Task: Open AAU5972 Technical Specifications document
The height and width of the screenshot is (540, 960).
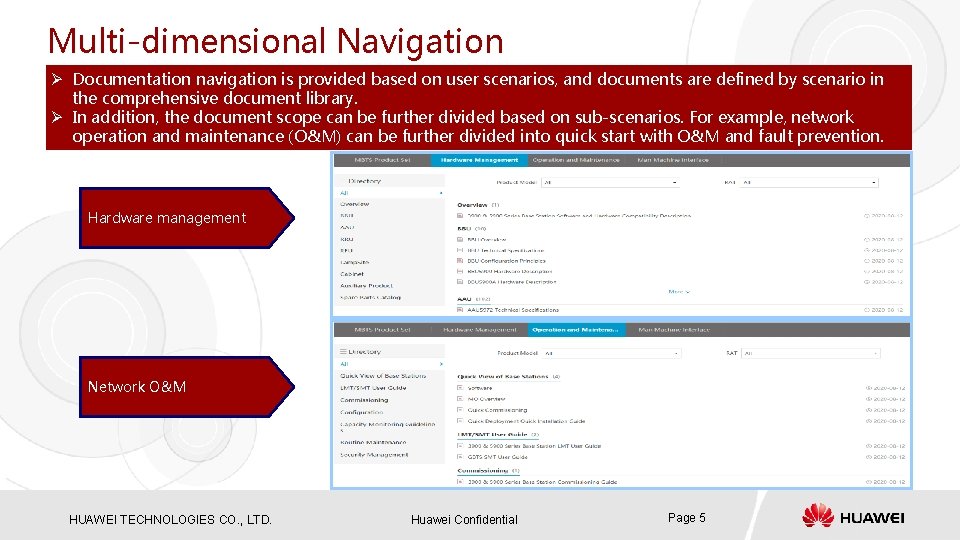Action: [x=513, y=310]
